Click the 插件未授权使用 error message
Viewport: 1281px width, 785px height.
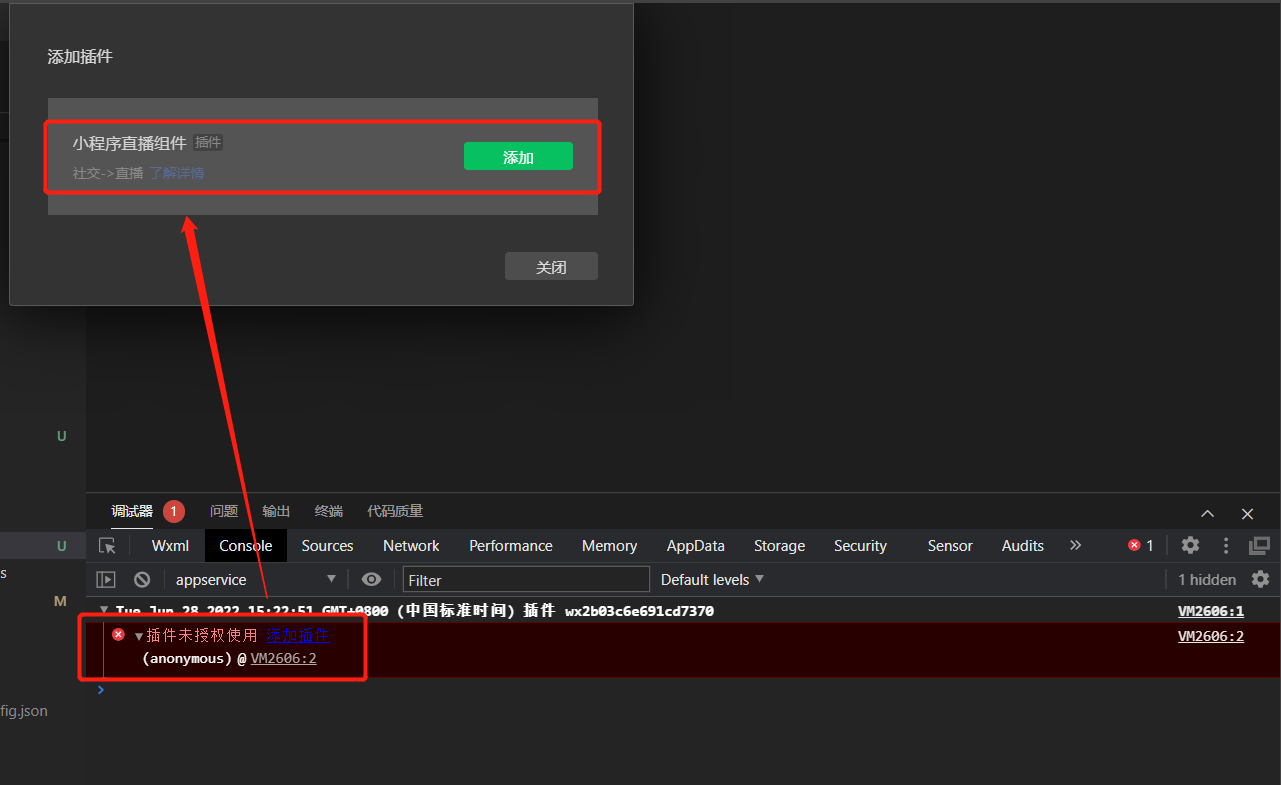click(202, 635)
